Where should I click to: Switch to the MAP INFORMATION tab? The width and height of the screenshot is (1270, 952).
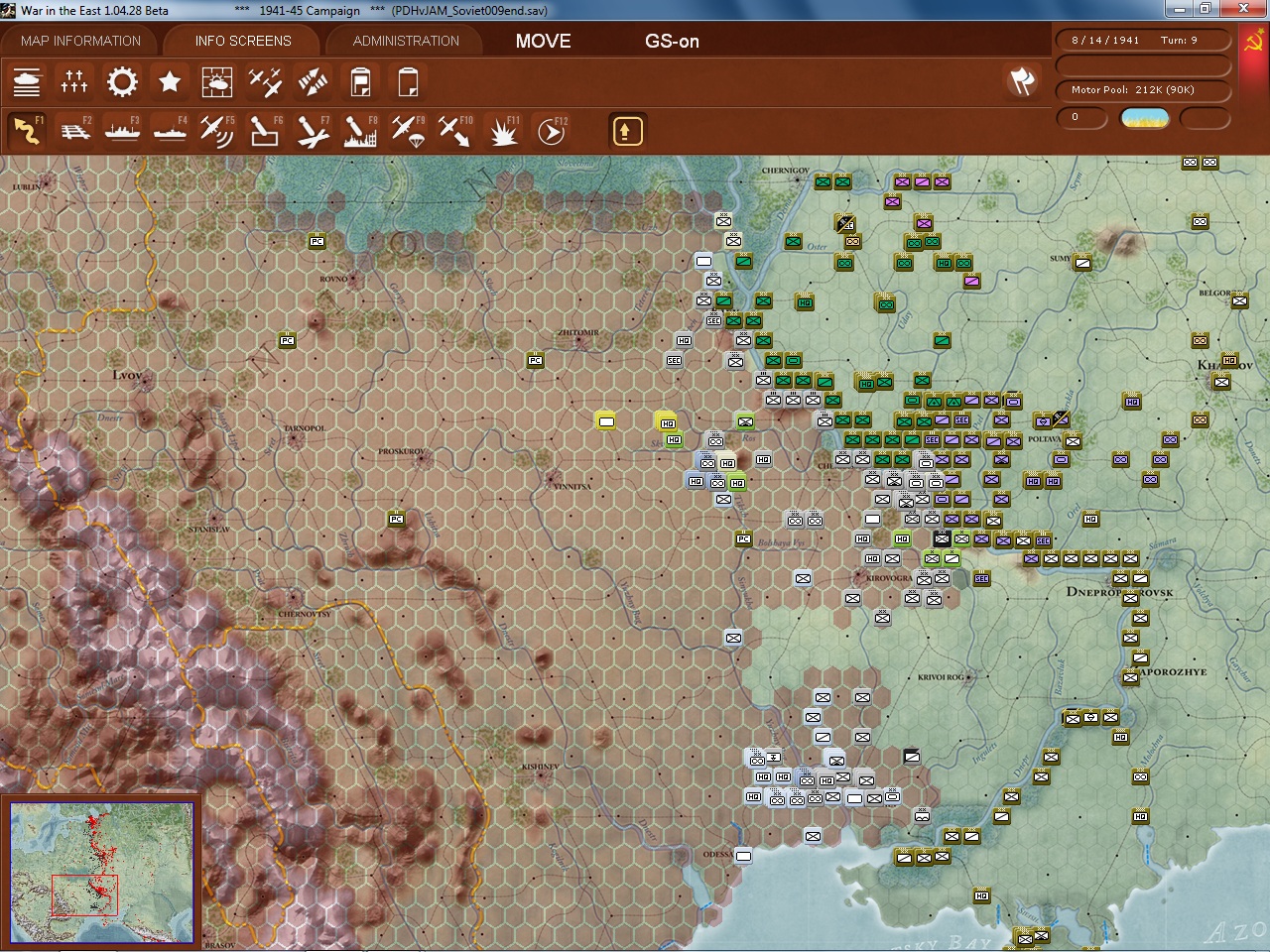tap(80, 41)
